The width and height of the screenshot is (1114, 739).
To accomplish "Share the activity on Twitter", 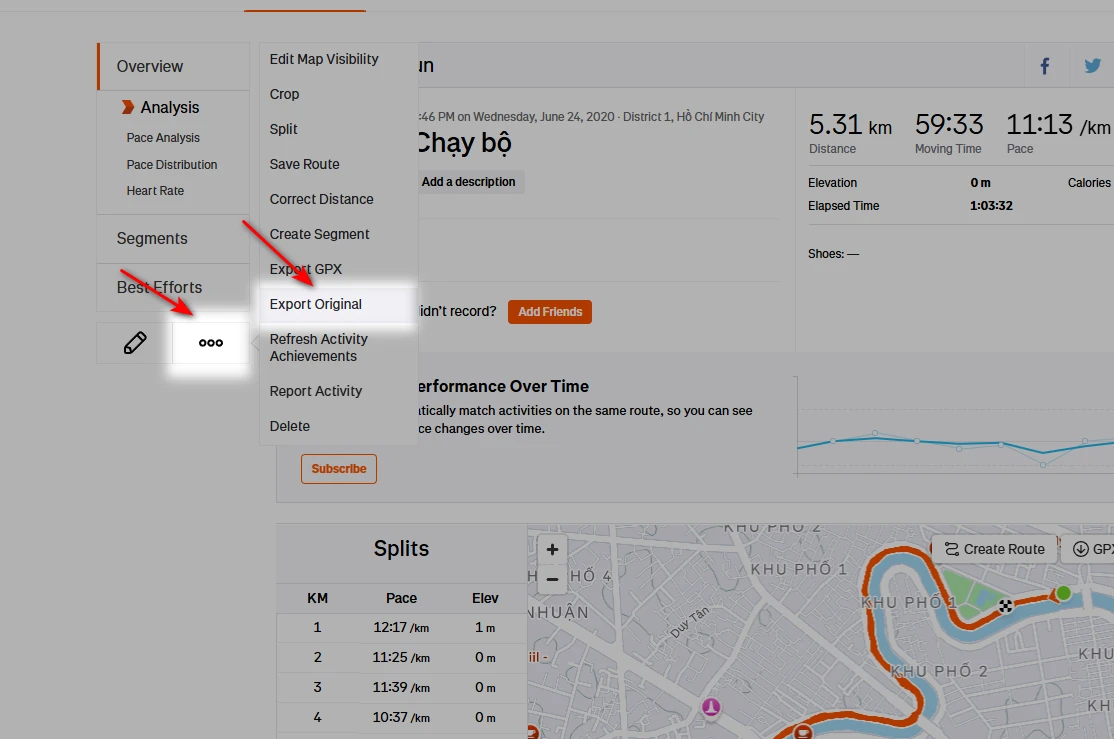I will 1092,65.
